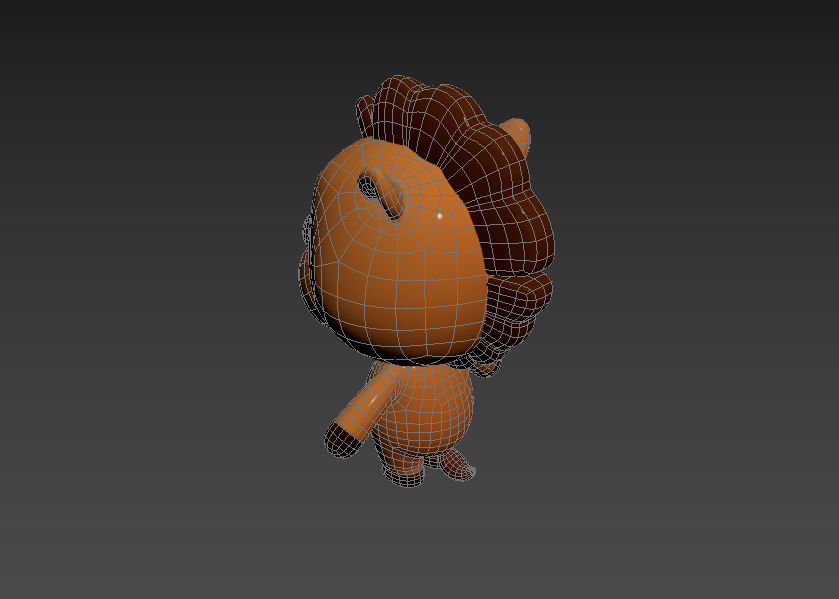Select the lion's tail near the feet
The height and width of the screenshot is (599, 839).
tap(458, 464)
